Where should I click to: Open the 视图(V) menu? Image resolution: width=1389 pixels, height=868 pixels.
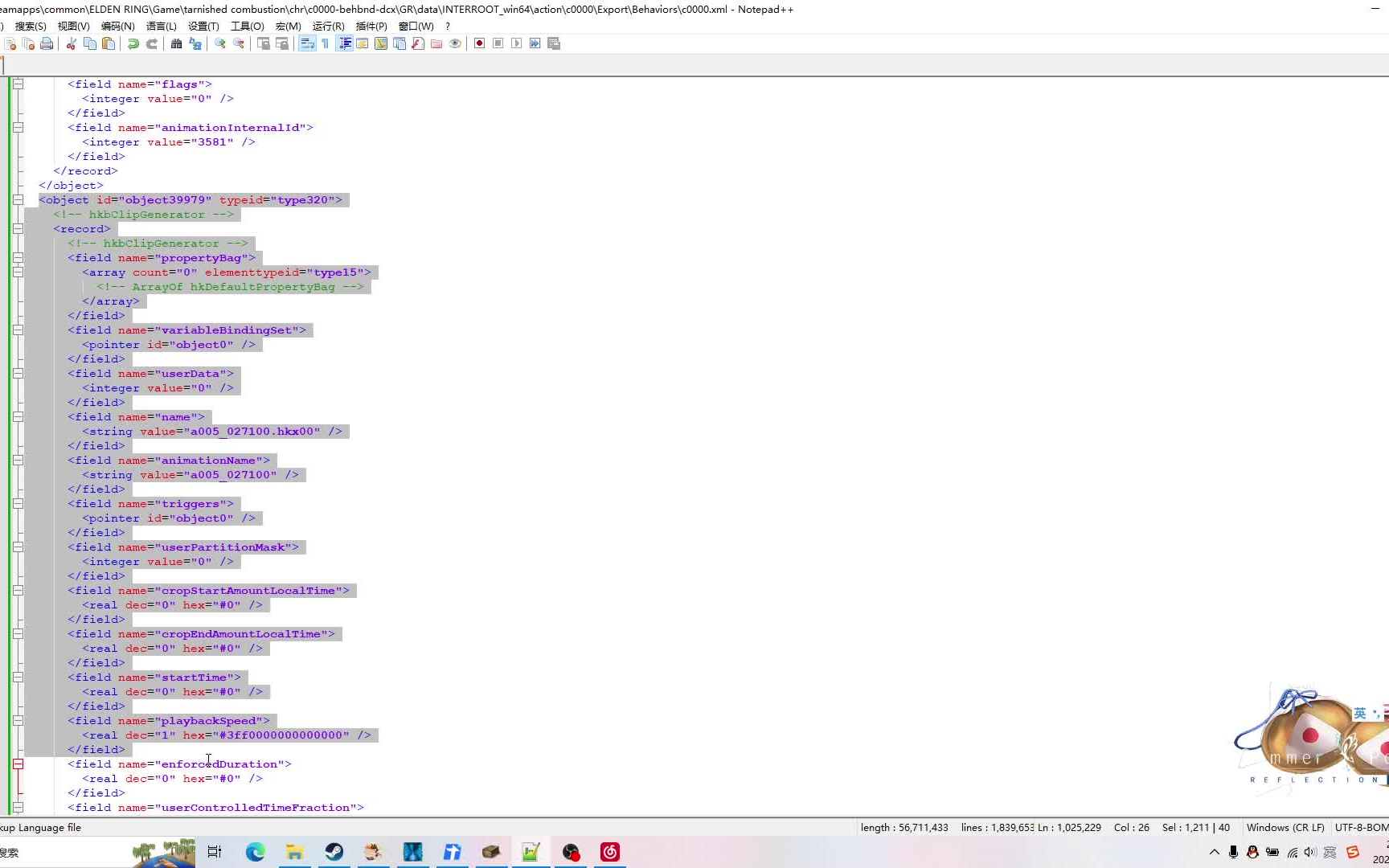coord(73,27)
